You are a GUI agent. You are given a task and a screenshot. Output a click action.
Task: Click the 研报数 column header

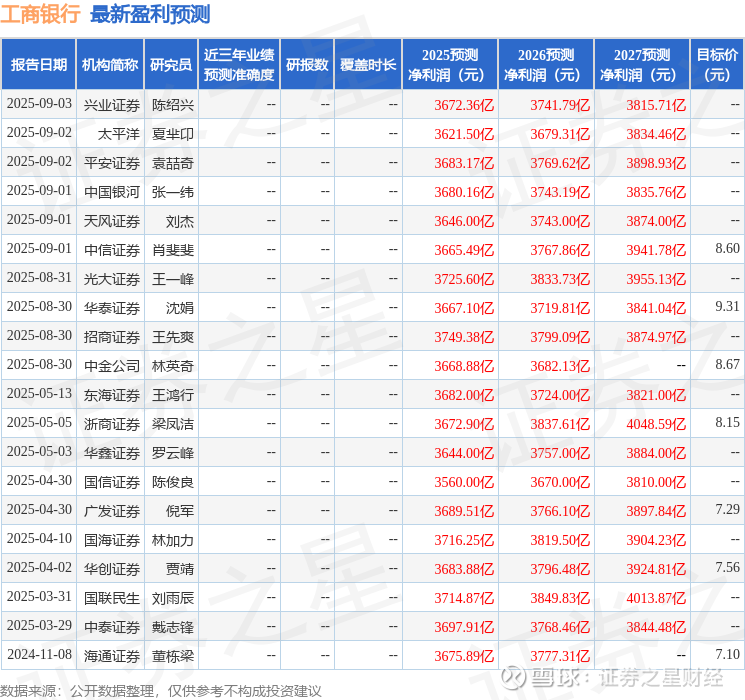click(307, 65)
